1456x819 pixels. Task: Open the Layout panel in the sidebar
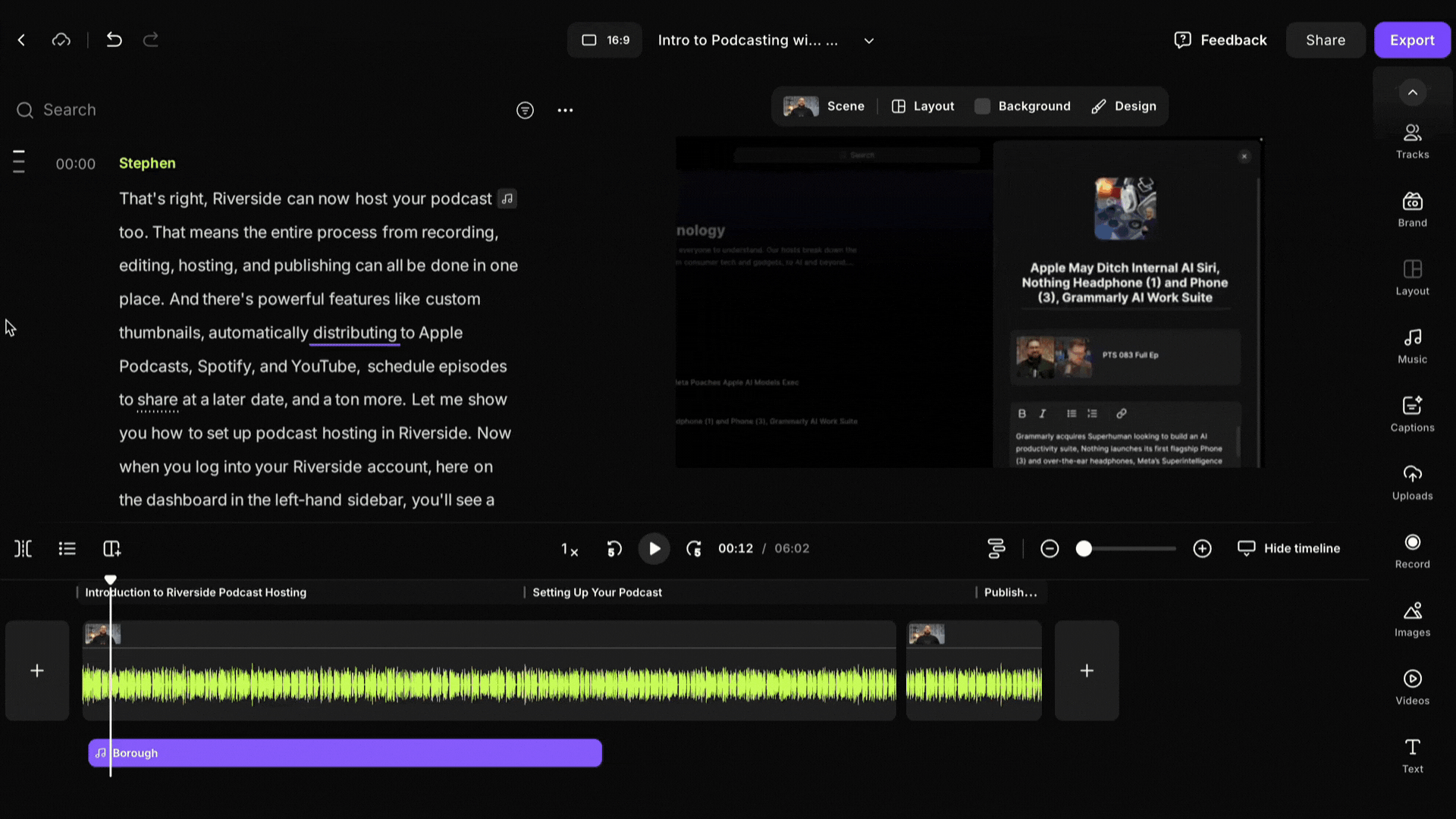(1412, 278)
